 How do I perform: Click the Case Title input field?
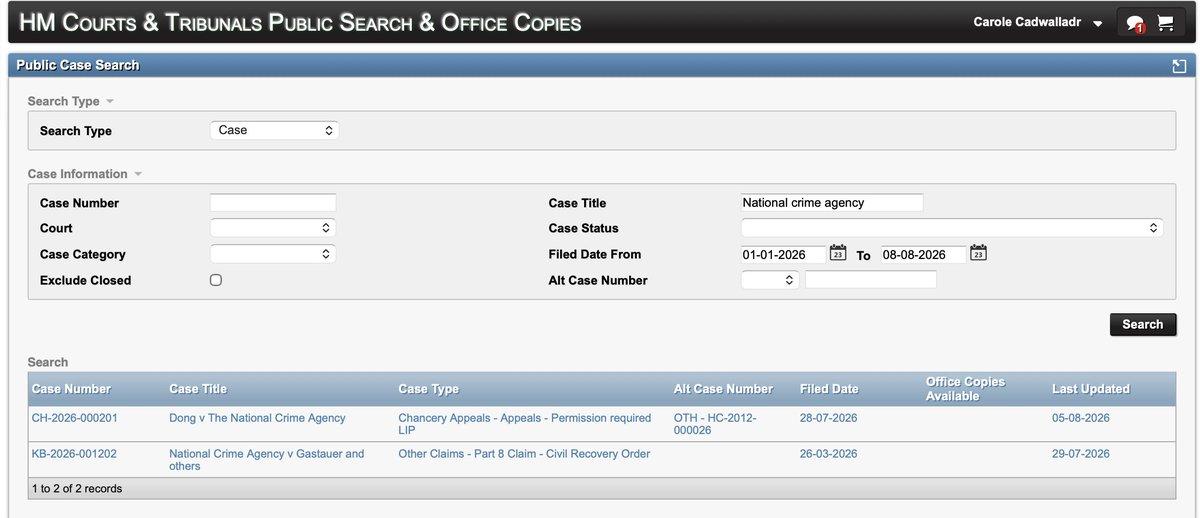click(x=832, y=203)
